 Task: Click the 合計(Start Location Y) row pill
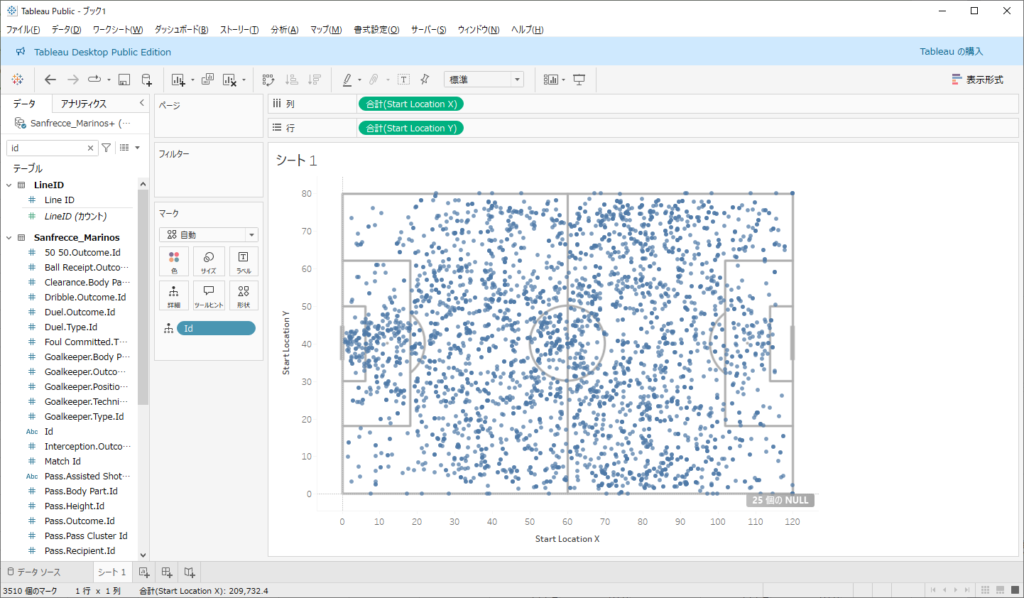411,128
